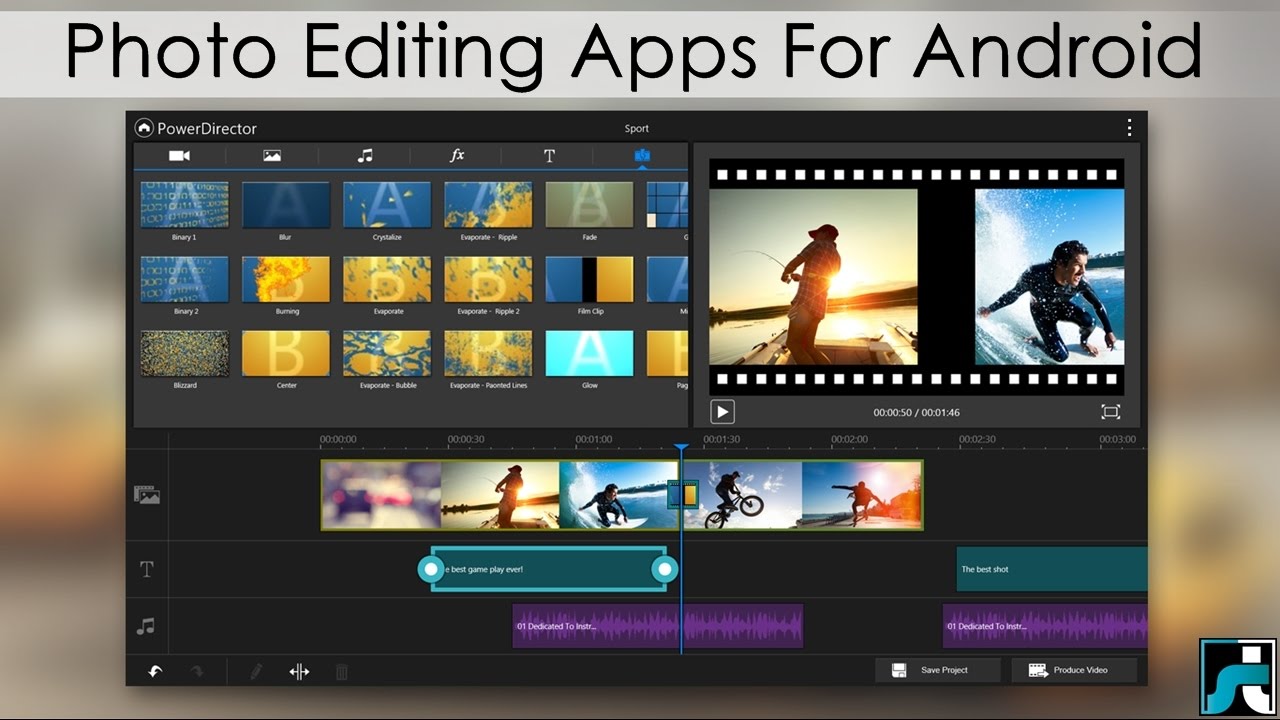
Task: Click left trim handle of title clip
Action: (x=431, y=569)
